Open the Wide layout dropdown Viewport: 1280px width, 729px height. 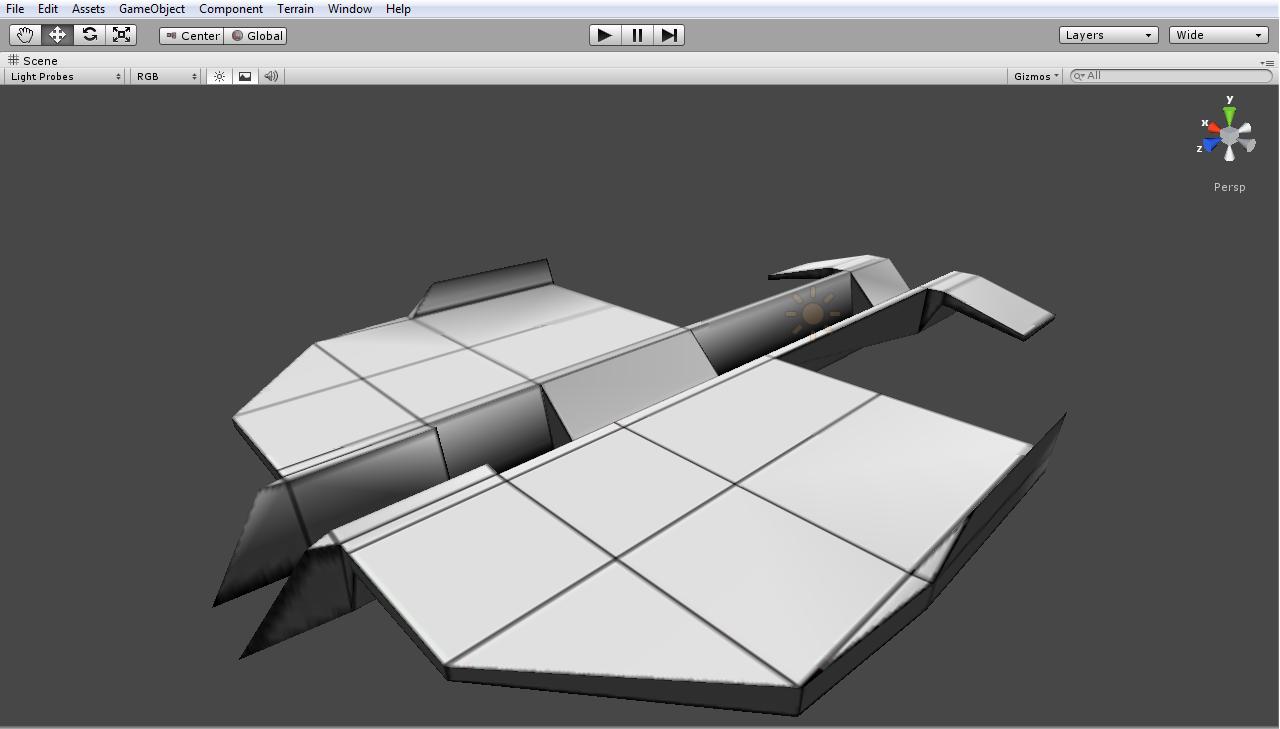tap(1217, 34)
